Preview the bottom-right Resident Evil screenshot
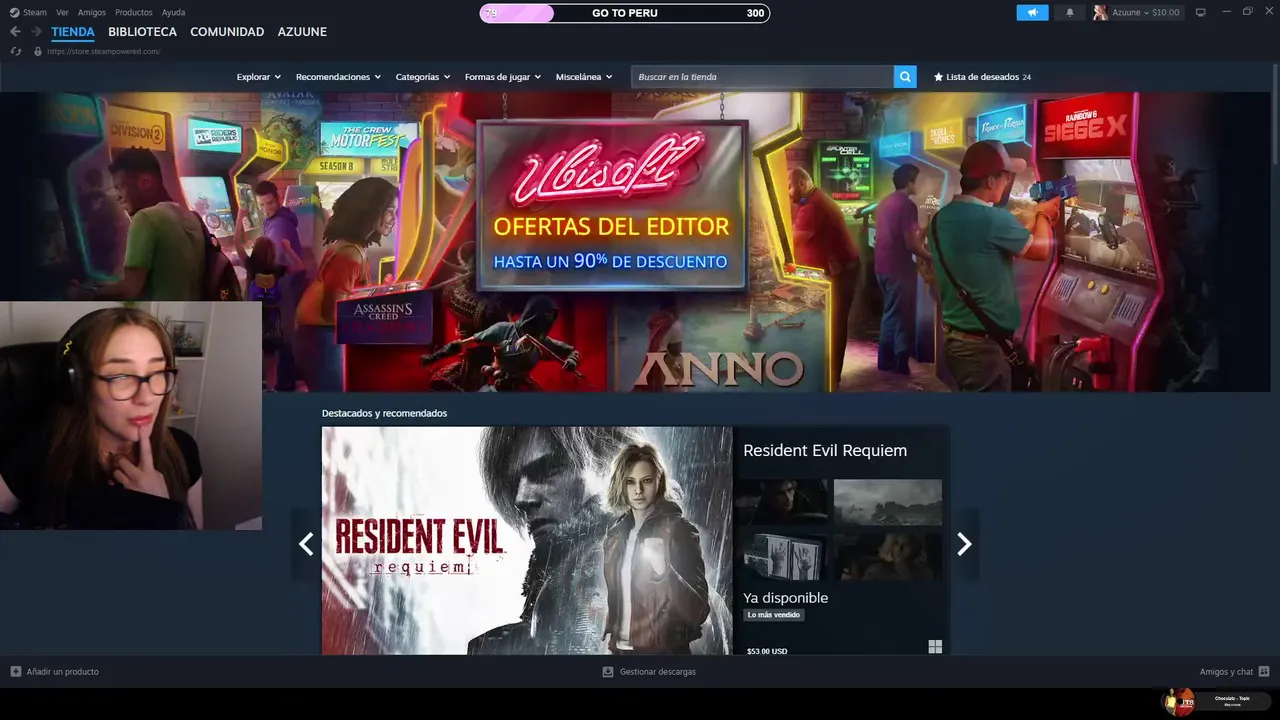The image size is (1280, 720). point(888,556)
